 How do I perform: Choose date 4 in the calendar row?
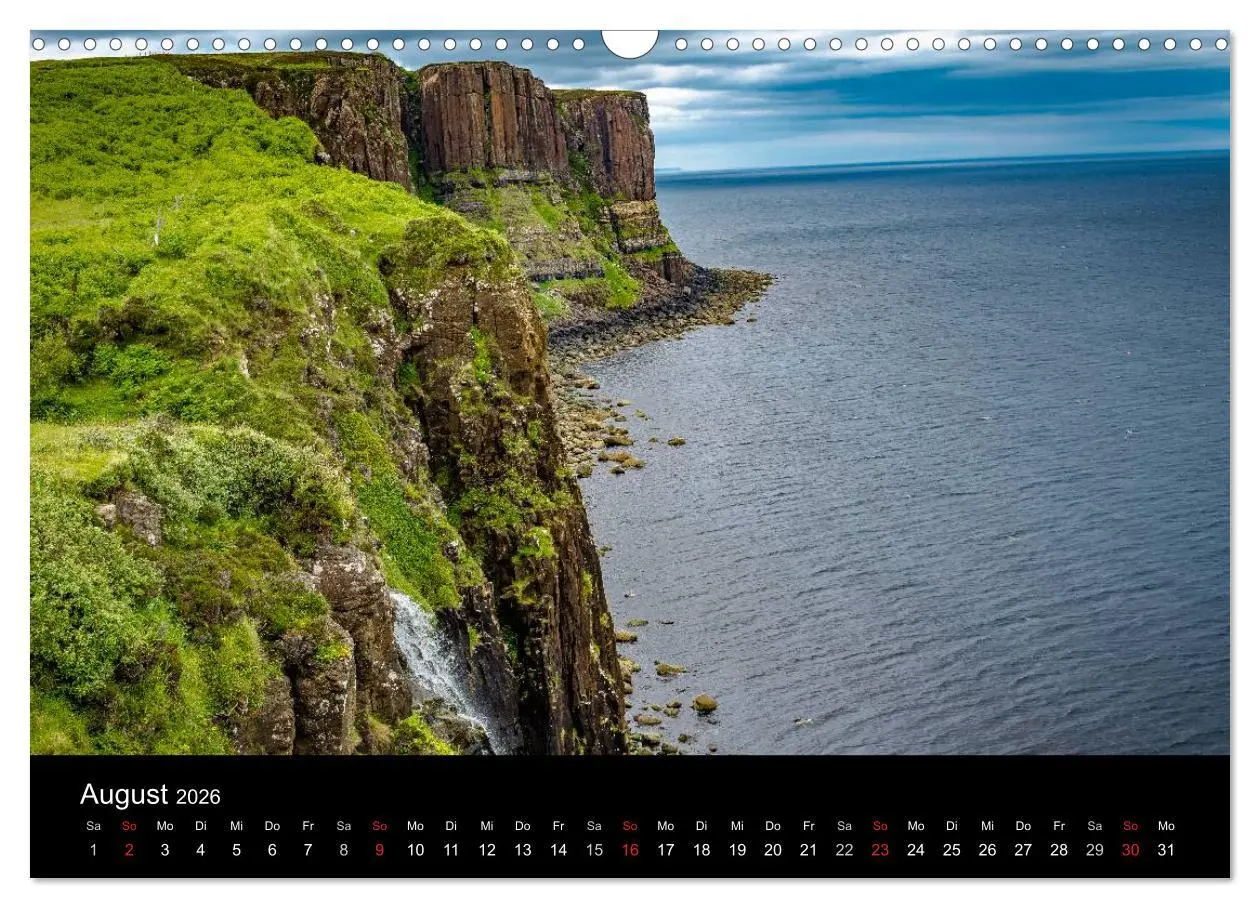pyautogui.click(x=200, y=850)
